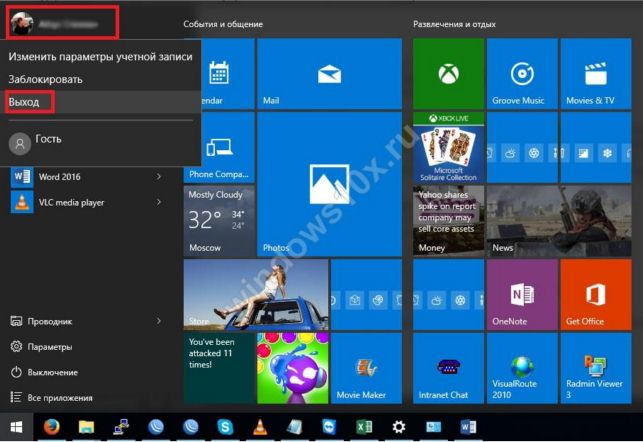Expand the VLC media player jump list arrow
Image resolution: width=643 pixels, height=442 pixels.
(x=159, y=202)
